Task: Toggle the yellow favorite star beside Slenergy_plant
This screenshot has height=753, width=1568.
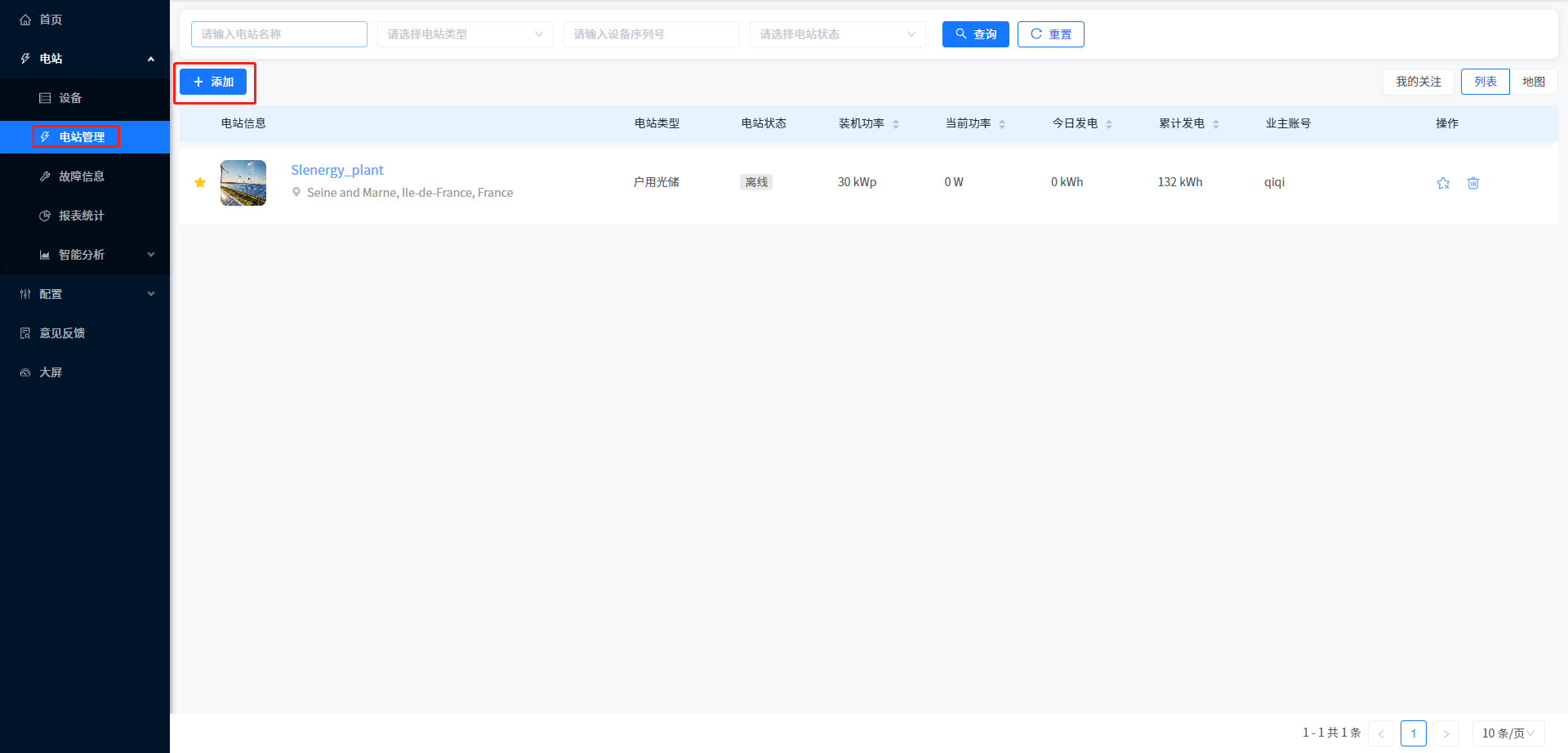Action: pos(200,182)
